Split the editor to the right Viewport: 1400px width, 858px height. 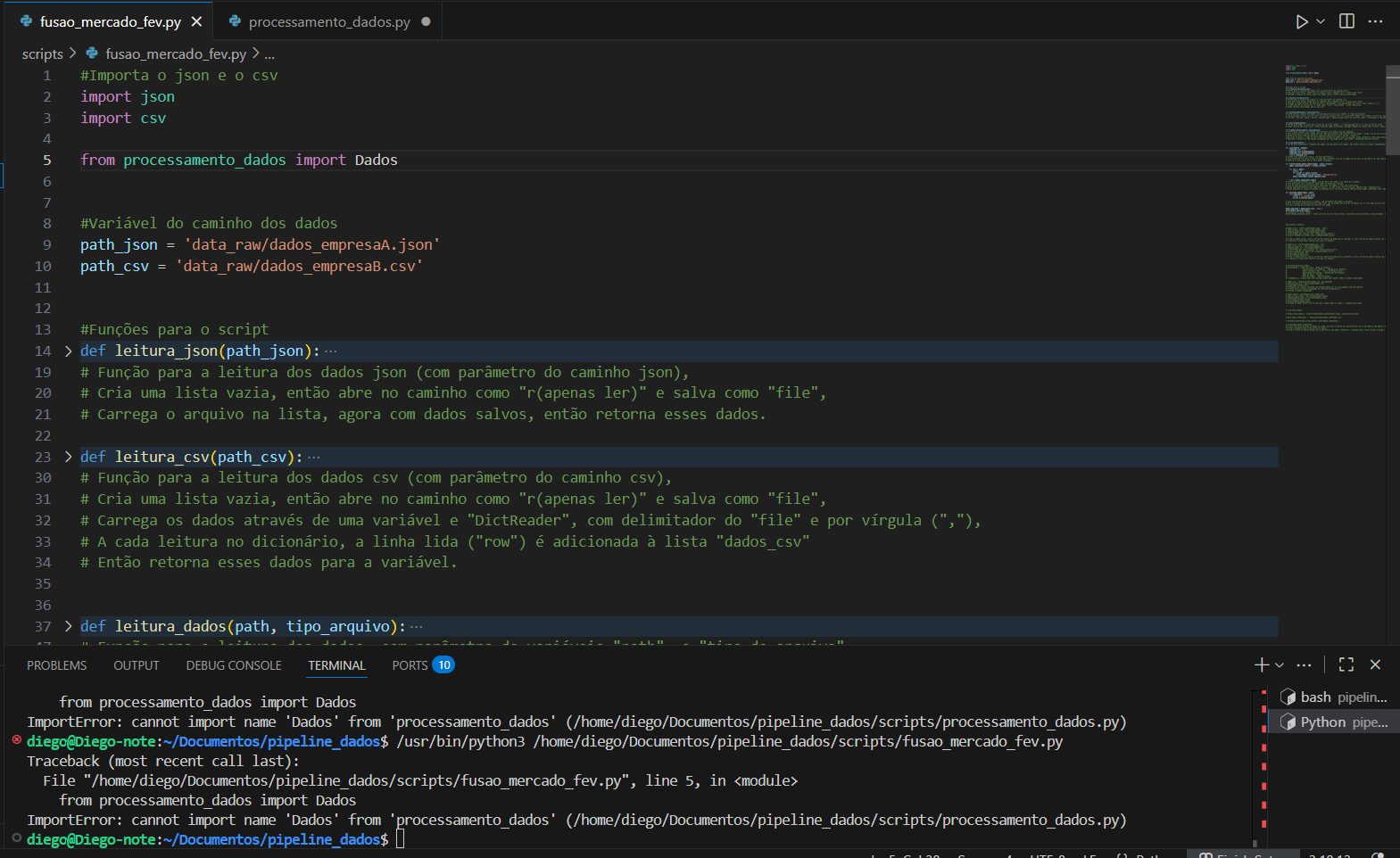click(1346, 21)
